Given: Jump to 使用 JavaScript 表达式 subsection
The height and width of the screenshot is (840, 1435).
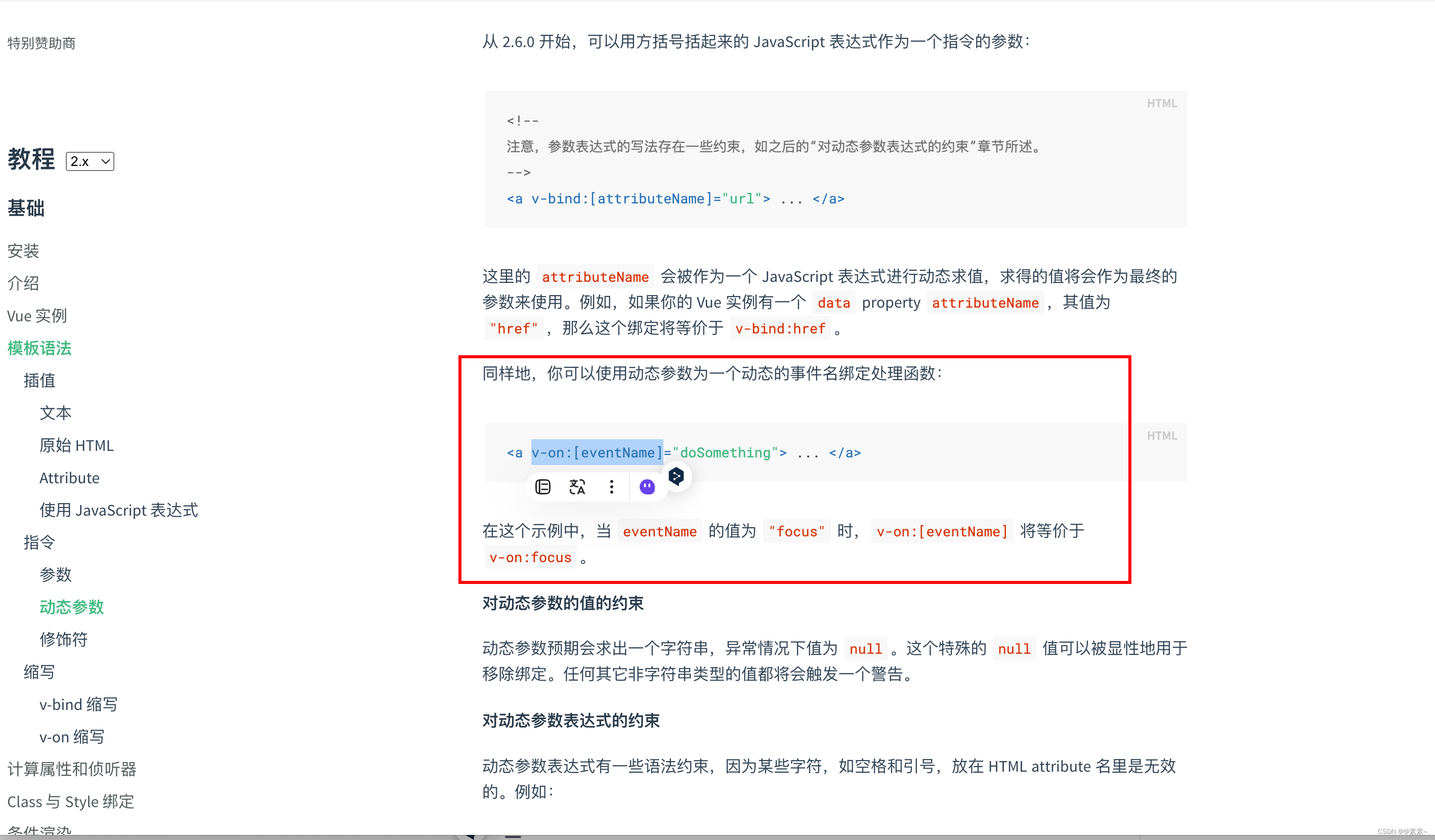Looking at the screenshot, I should [x=119, y=510].
